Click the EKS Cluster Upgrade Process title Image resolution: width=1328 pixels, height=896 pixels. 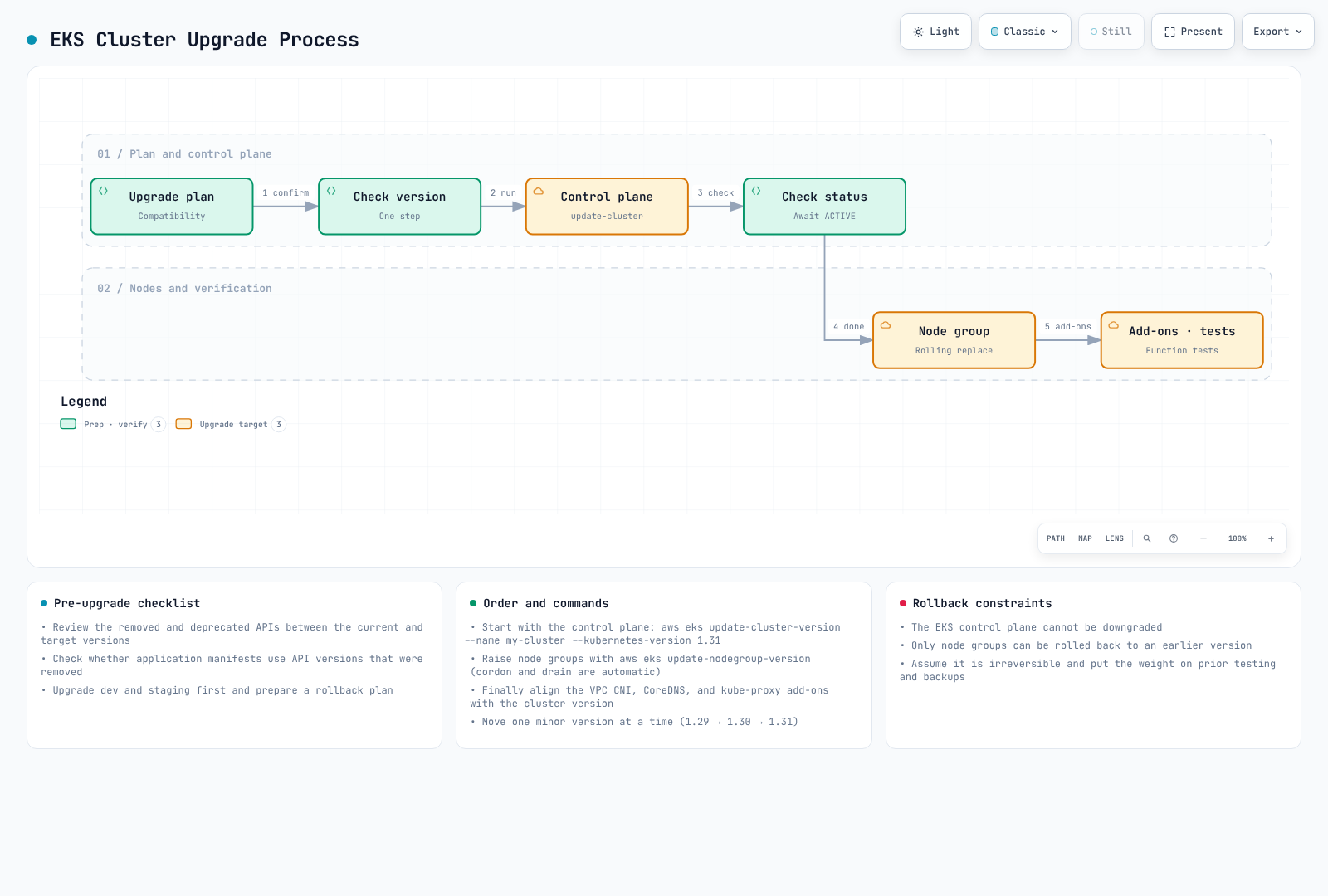tap(204, 40)
